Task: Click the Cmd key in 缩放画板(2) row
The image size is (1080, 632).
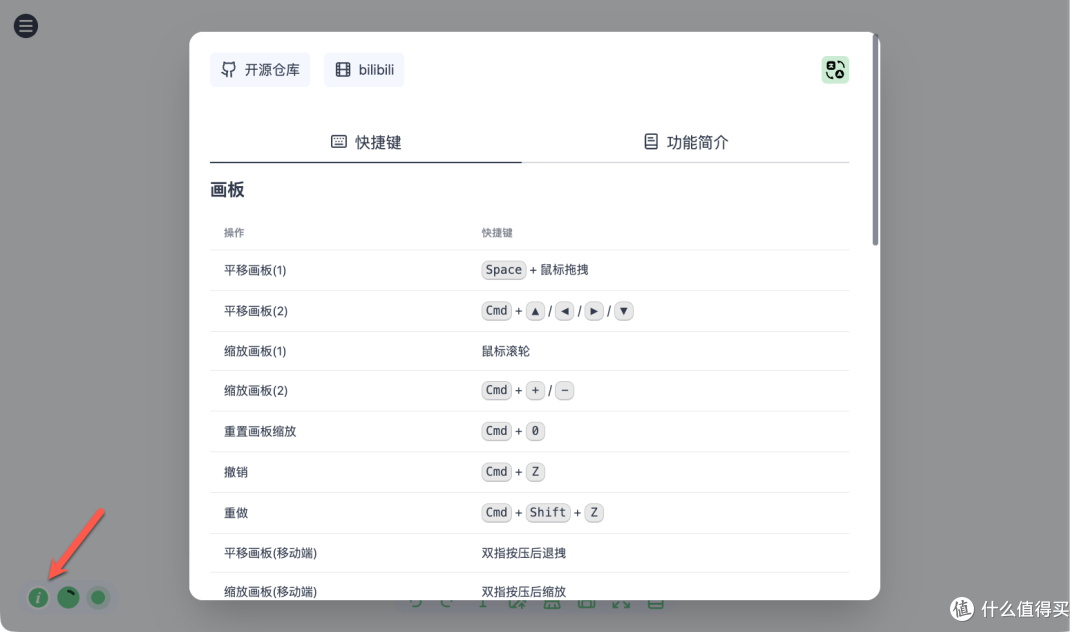Action: click(497, 390)
